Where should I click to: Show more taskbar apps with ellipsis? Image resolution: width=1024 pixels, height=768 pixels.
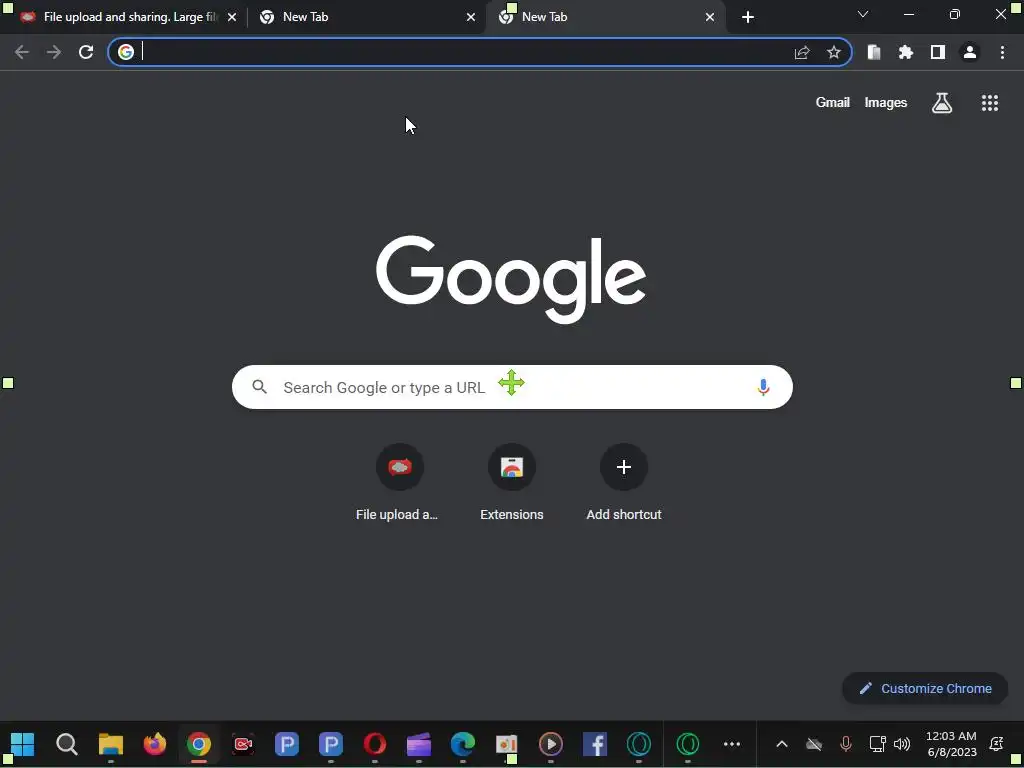click(732, 744)
